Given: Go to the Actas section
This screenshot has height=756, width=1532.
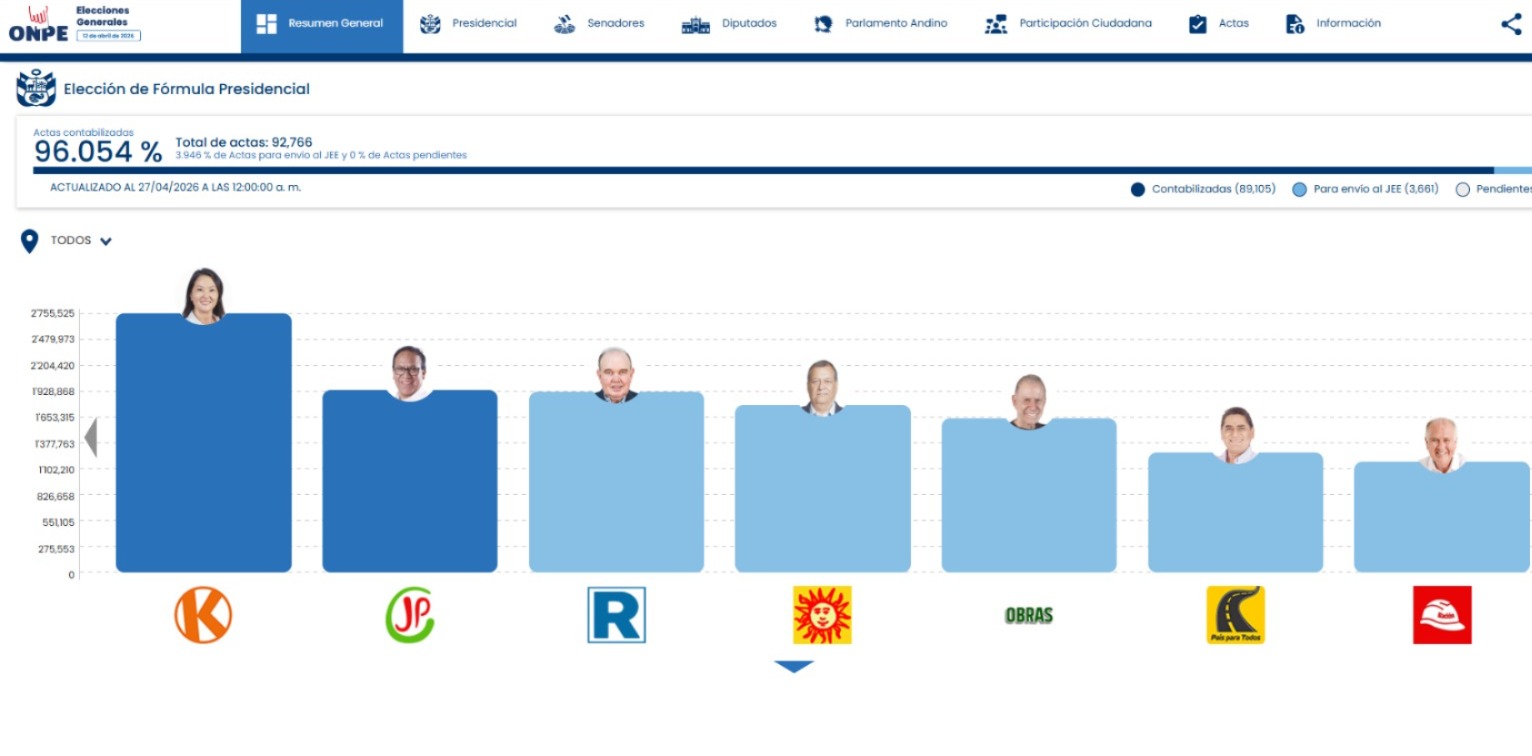Looking at the screenshot, I should [1219, 24].
